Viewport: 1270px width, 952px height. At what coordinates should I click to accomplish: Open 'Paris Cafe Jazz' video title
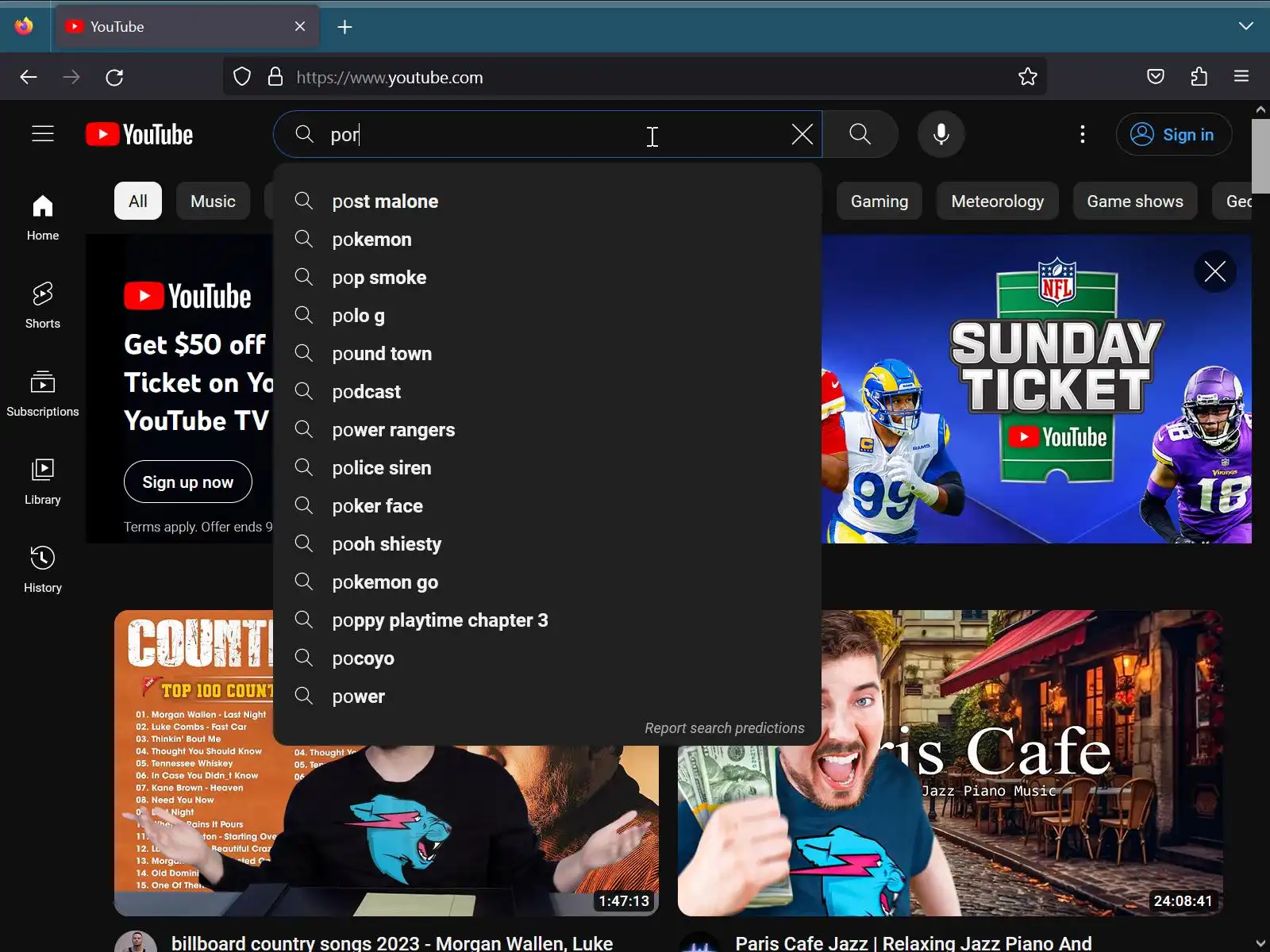click(914, 942)
